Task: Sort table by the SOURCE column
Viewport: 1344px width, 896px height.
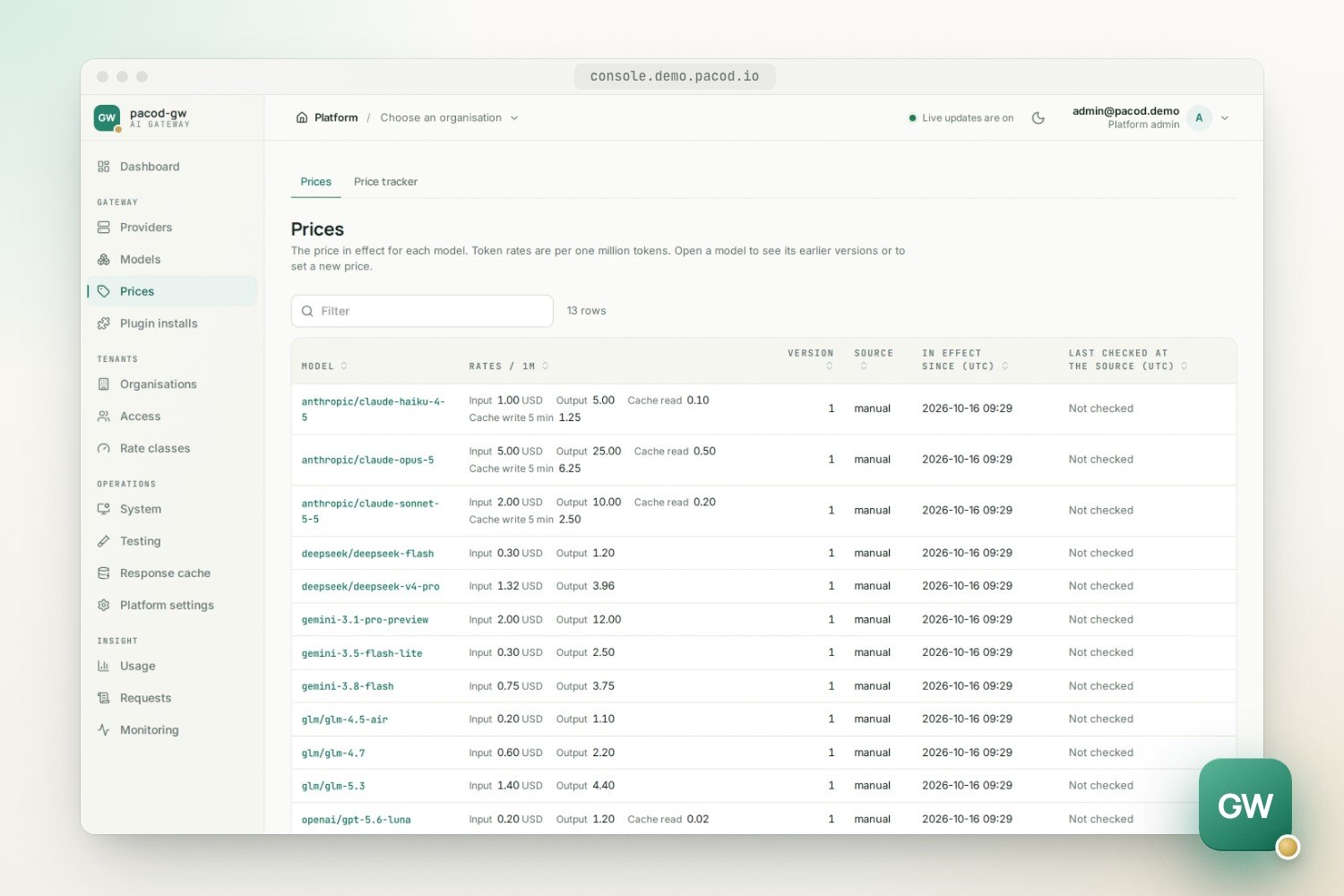Action: (874, 359)
